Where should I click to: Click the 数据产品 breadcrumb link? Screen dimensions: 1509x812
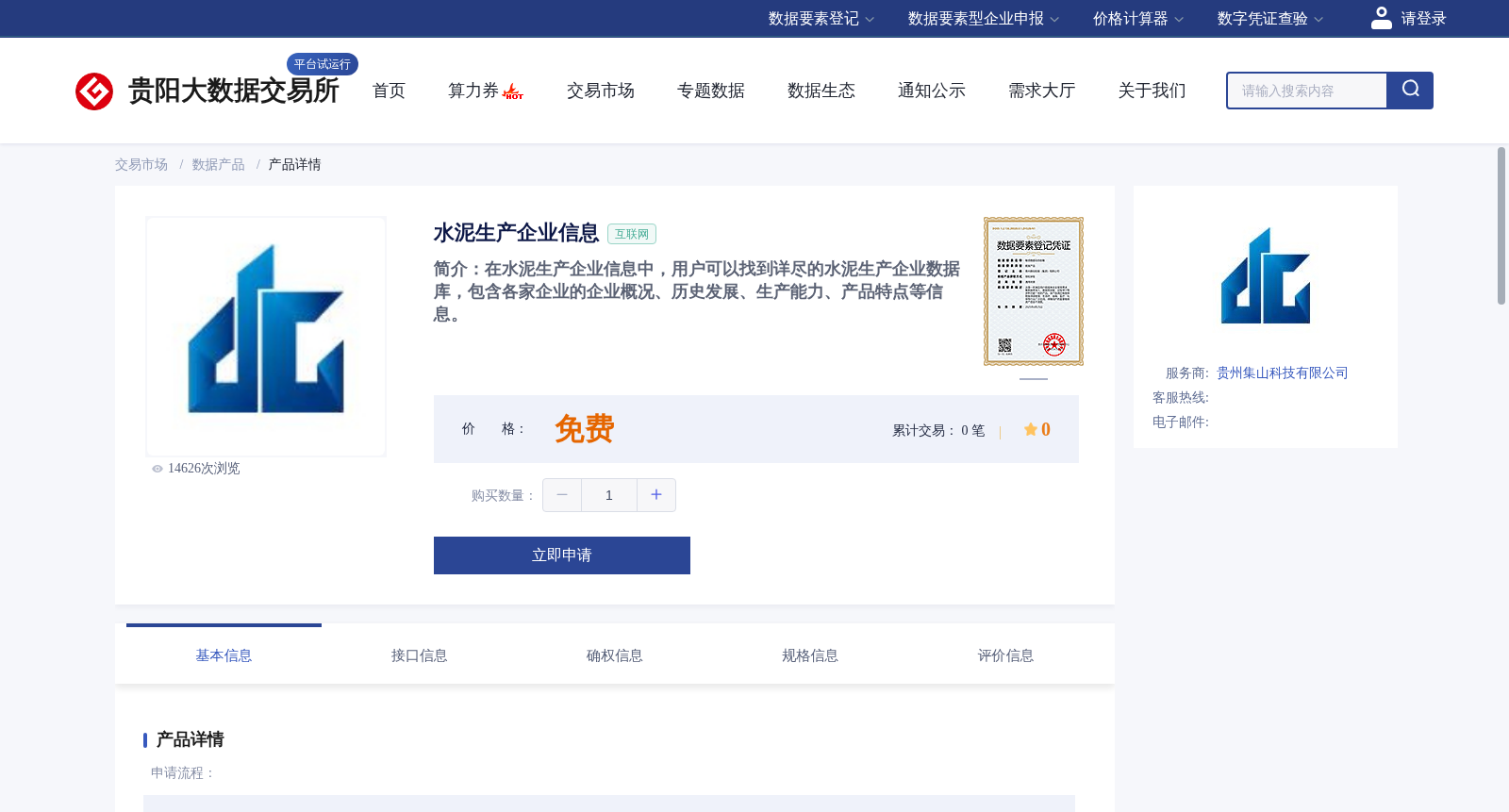click(x=219, y=165)
